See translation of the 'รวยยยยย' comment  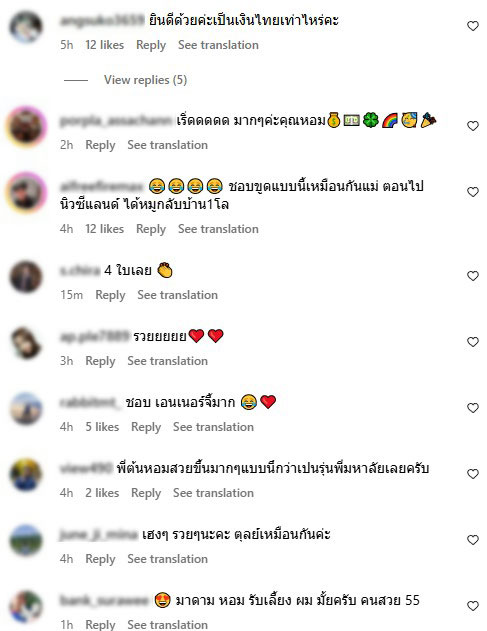pos(167,361)
